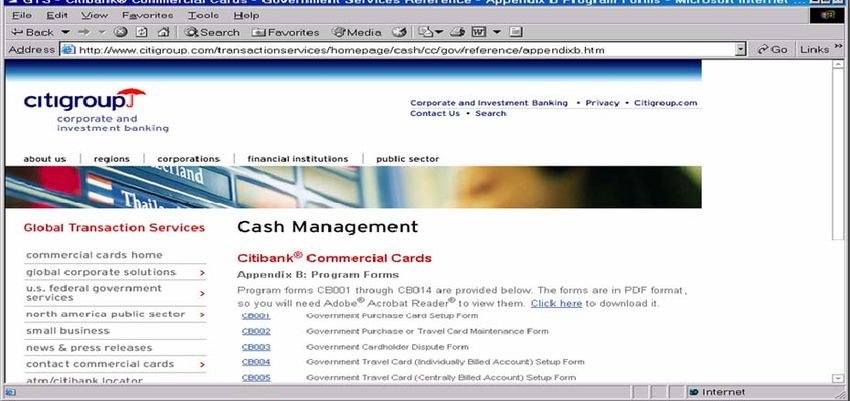Select the corporations navigation tab

(x=189, y=159)
